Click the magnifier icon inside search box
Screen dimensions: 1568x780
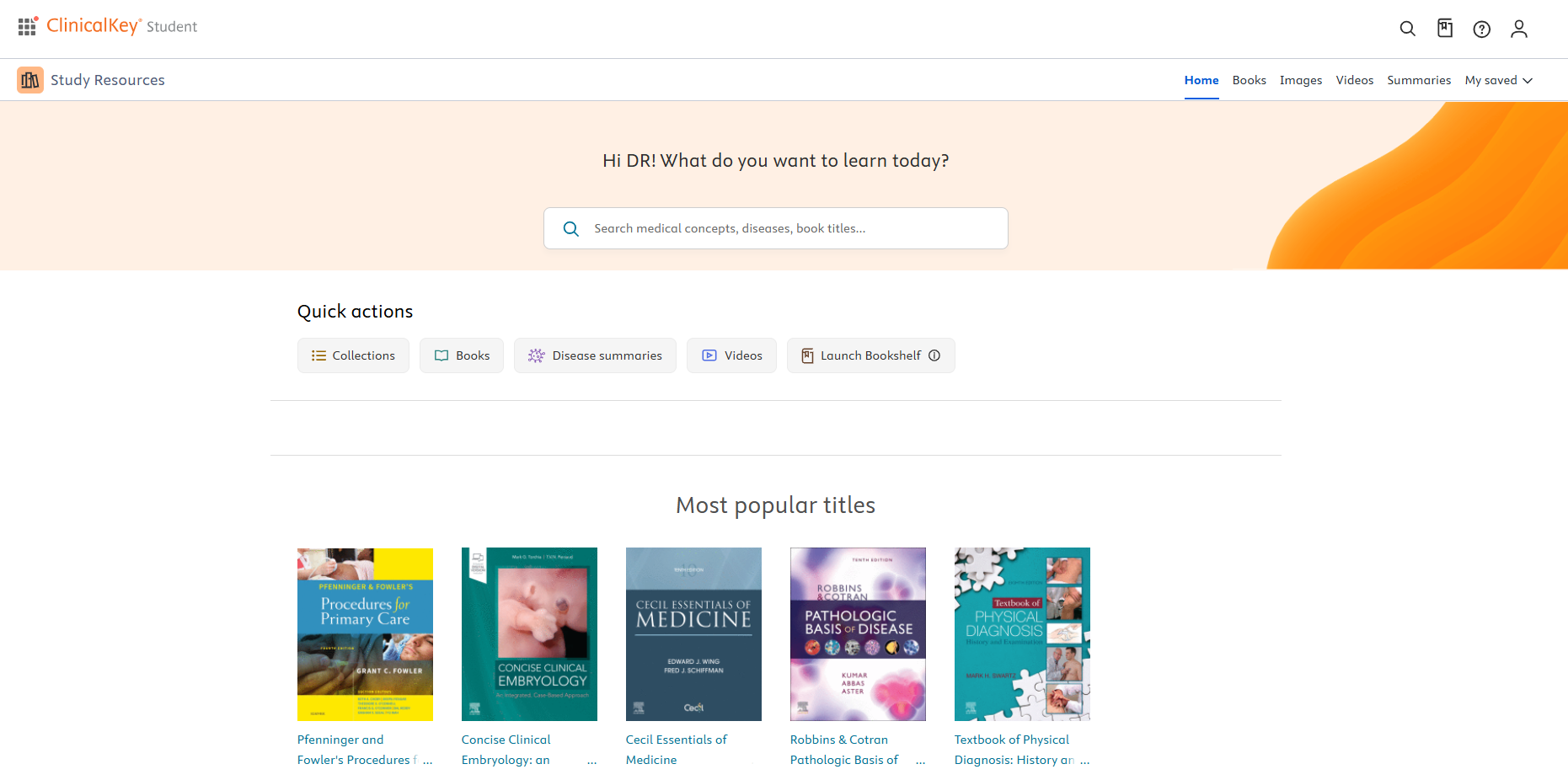(x=571, y=228)
